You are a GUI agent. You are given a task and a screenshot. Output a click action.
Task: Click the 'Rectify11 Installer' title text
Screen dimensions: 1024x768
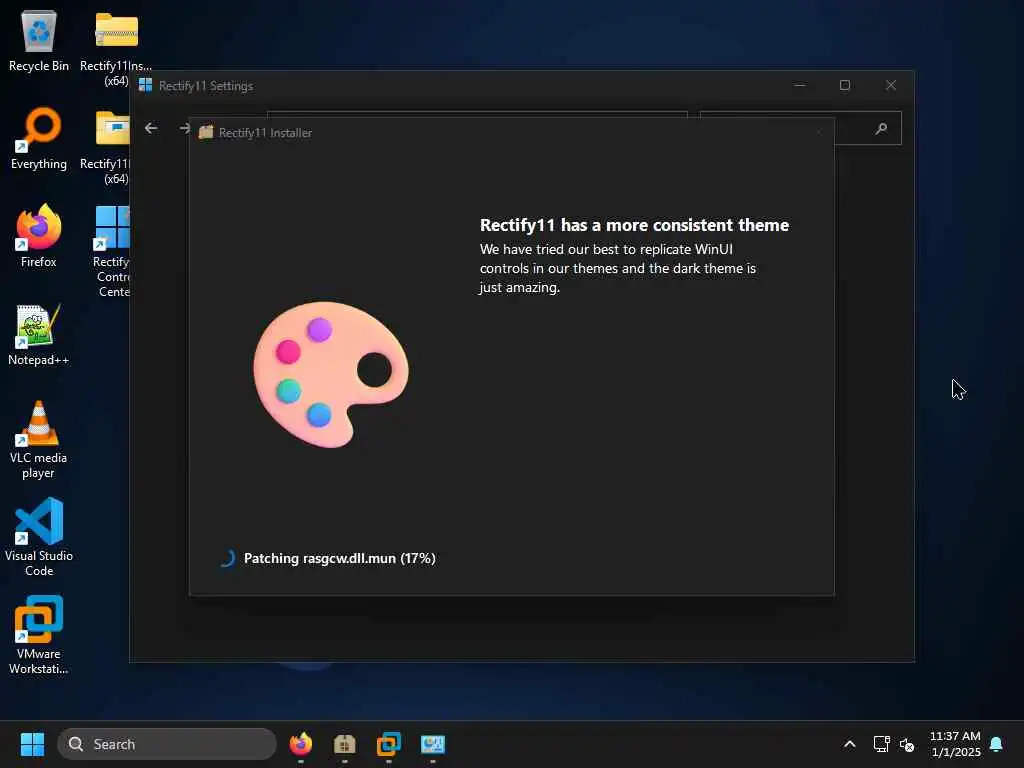tap(265, 133)
